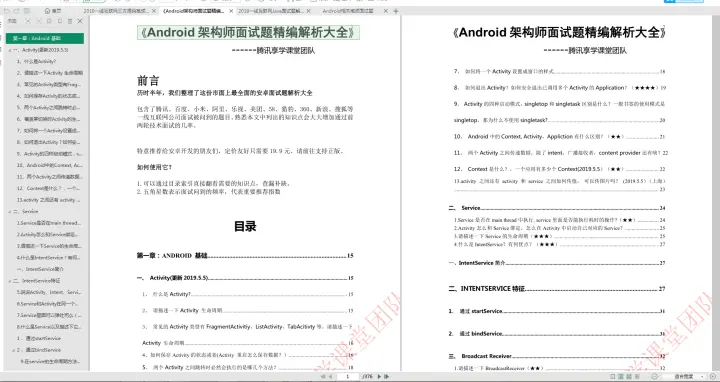Open bookmark 8、如何退出Activity
720x382 pixels.
coord(48,142)
